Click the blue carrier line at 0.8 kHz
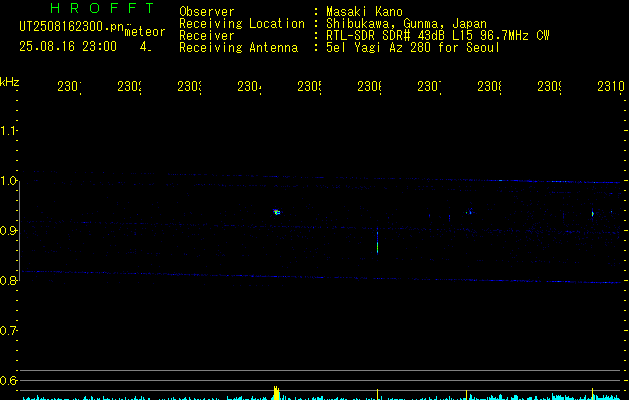Image resolution: width=629 pixels, height=400 pixels. click(321, 277)
